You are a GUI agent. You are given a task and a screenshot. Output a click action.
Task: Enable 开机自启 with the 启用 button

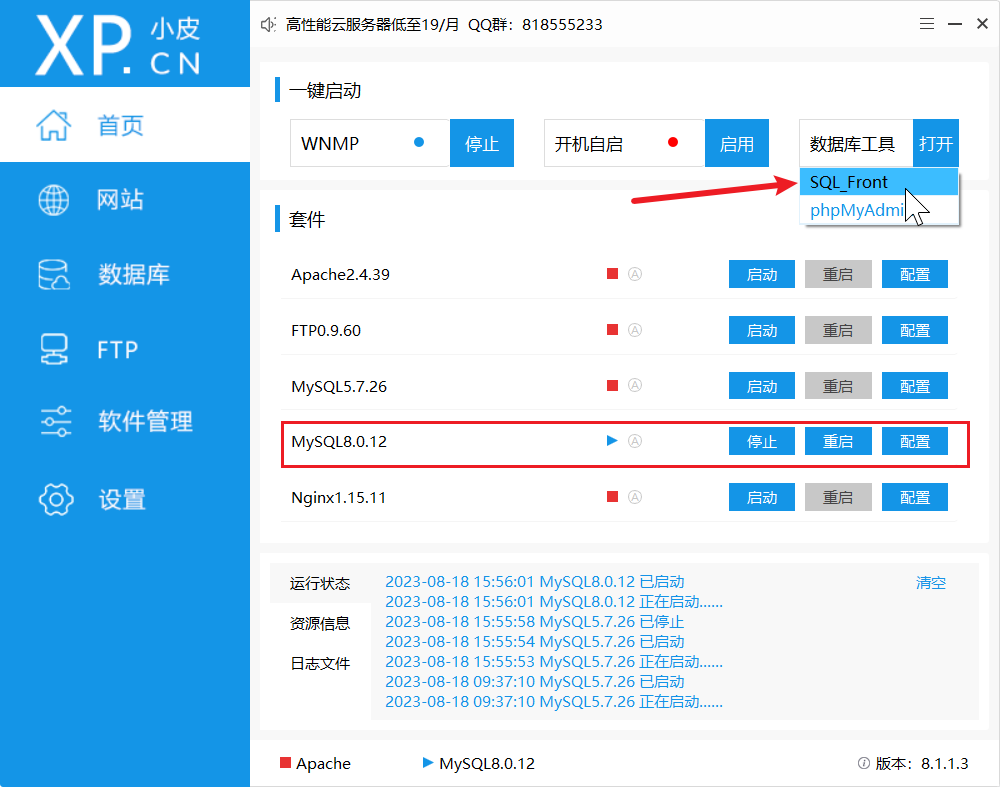click(737, 143)
